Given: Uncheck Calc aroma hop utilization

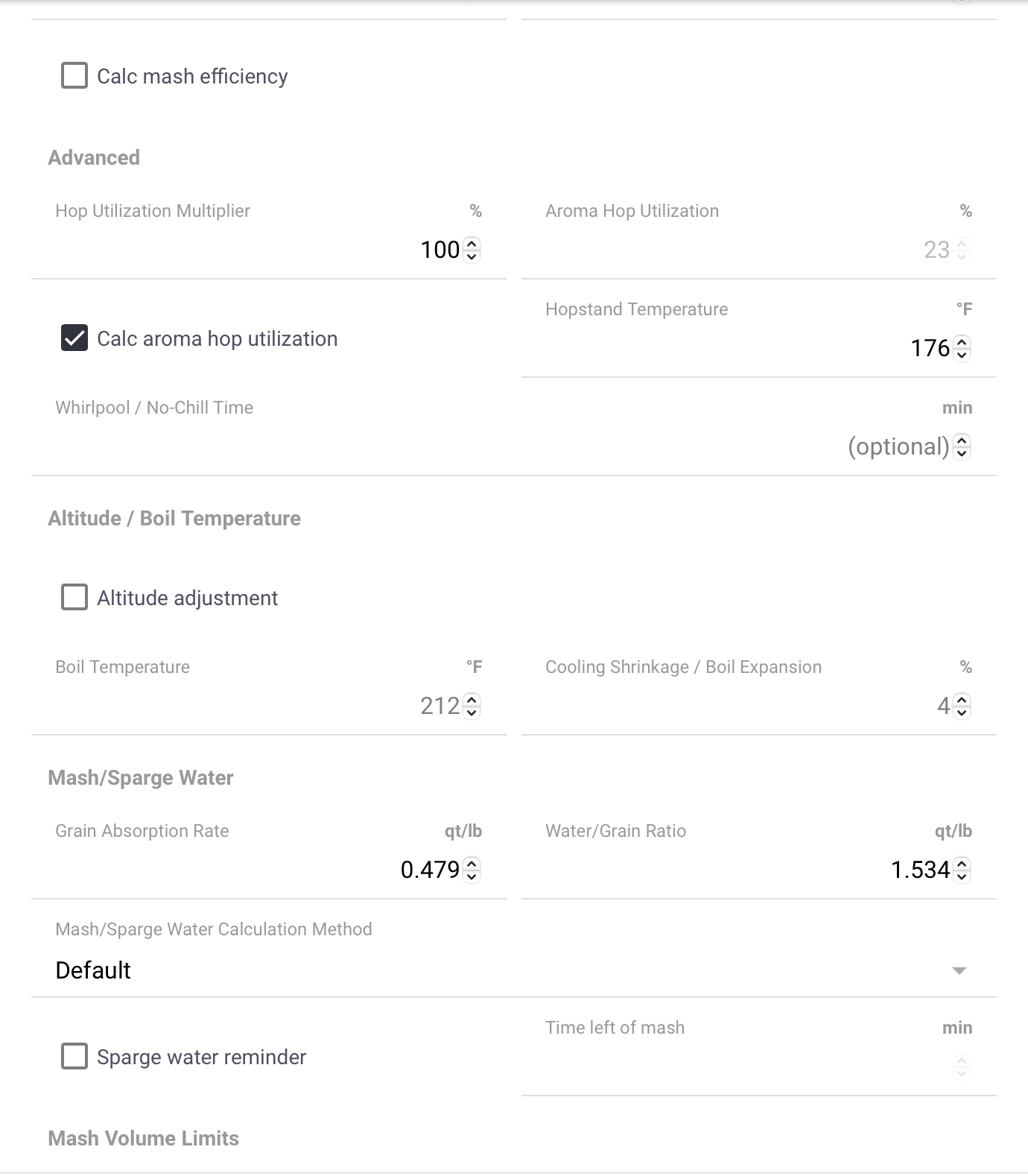Looking at the screenshot, I should pyautogui.click(x=74, y=338).
